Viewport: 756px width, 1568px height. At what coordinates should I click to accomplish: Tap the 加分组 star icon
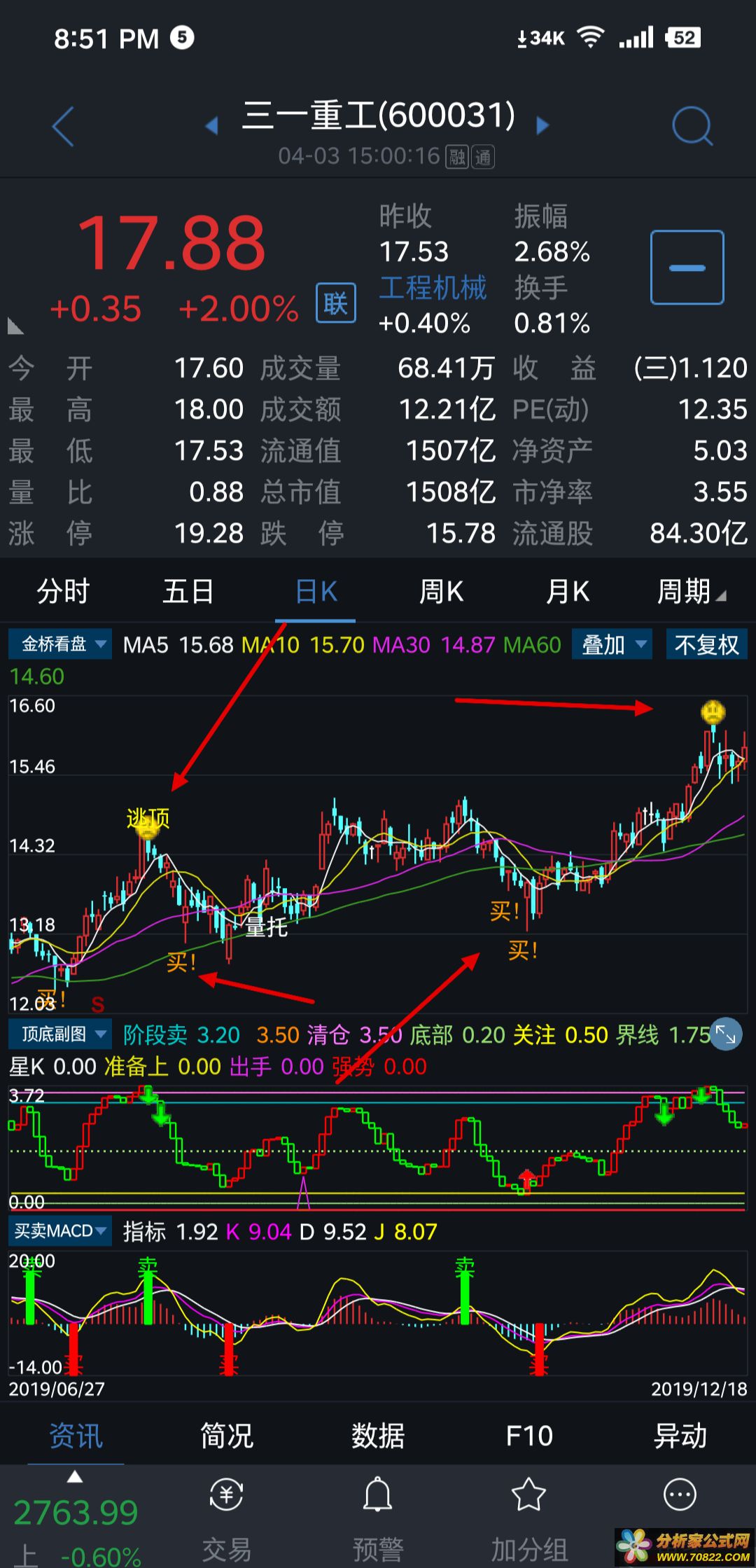[528, 1495]
